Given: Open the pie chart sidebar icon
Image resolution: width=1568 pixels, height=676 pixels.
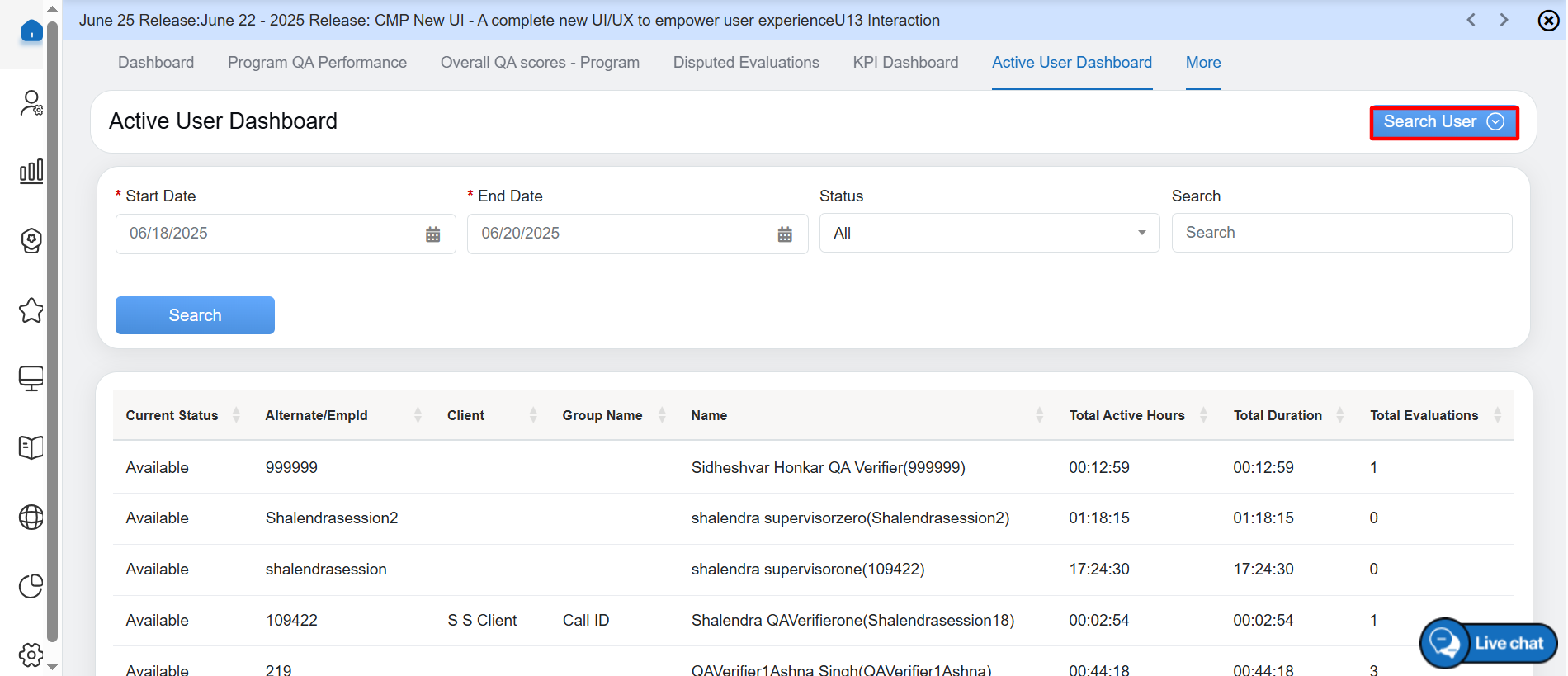Looking at the screenshot, I should point(31,586).
